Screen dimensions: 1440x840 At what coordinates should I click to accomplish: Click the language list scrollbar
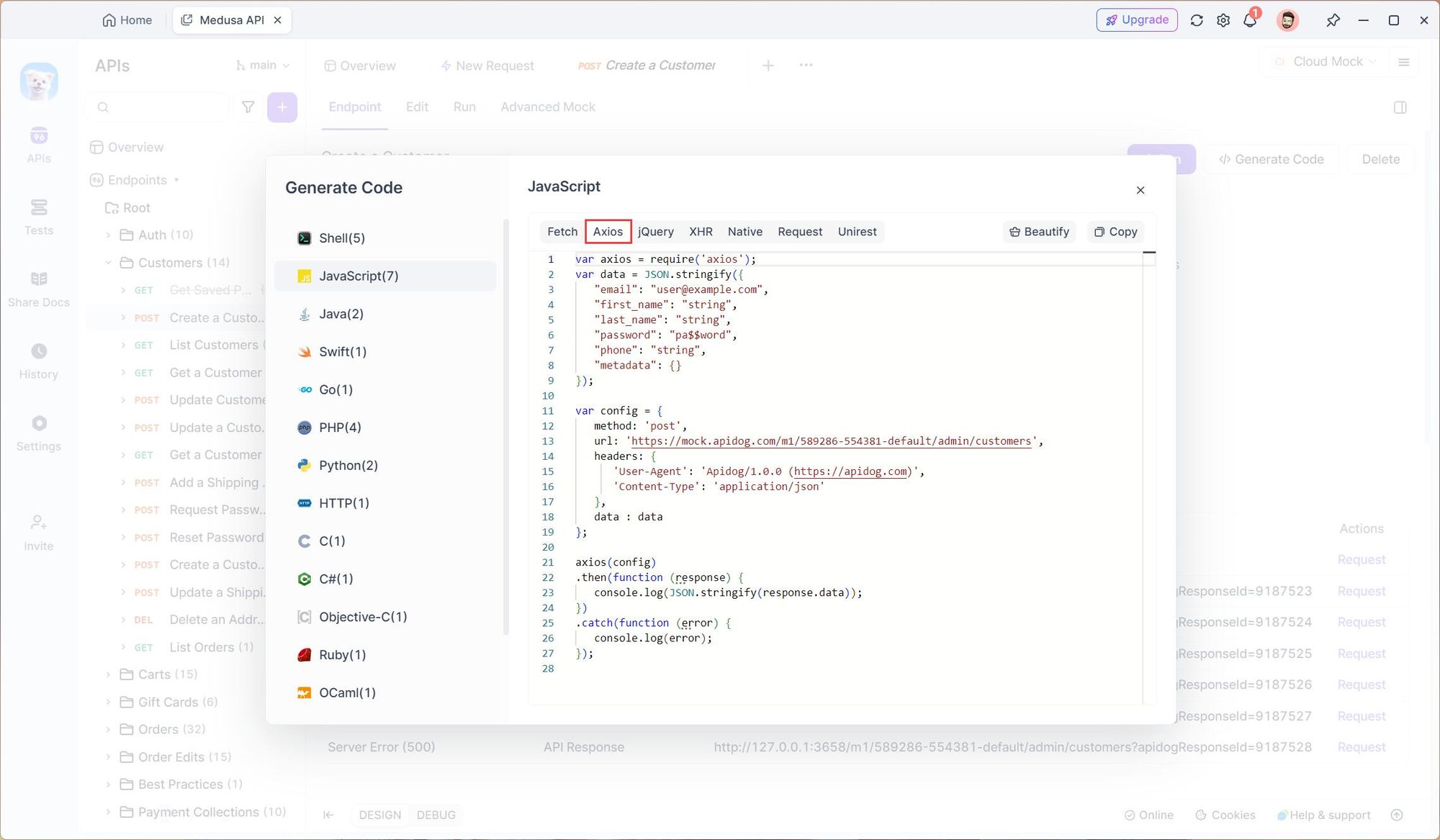[x=506, y=428]
